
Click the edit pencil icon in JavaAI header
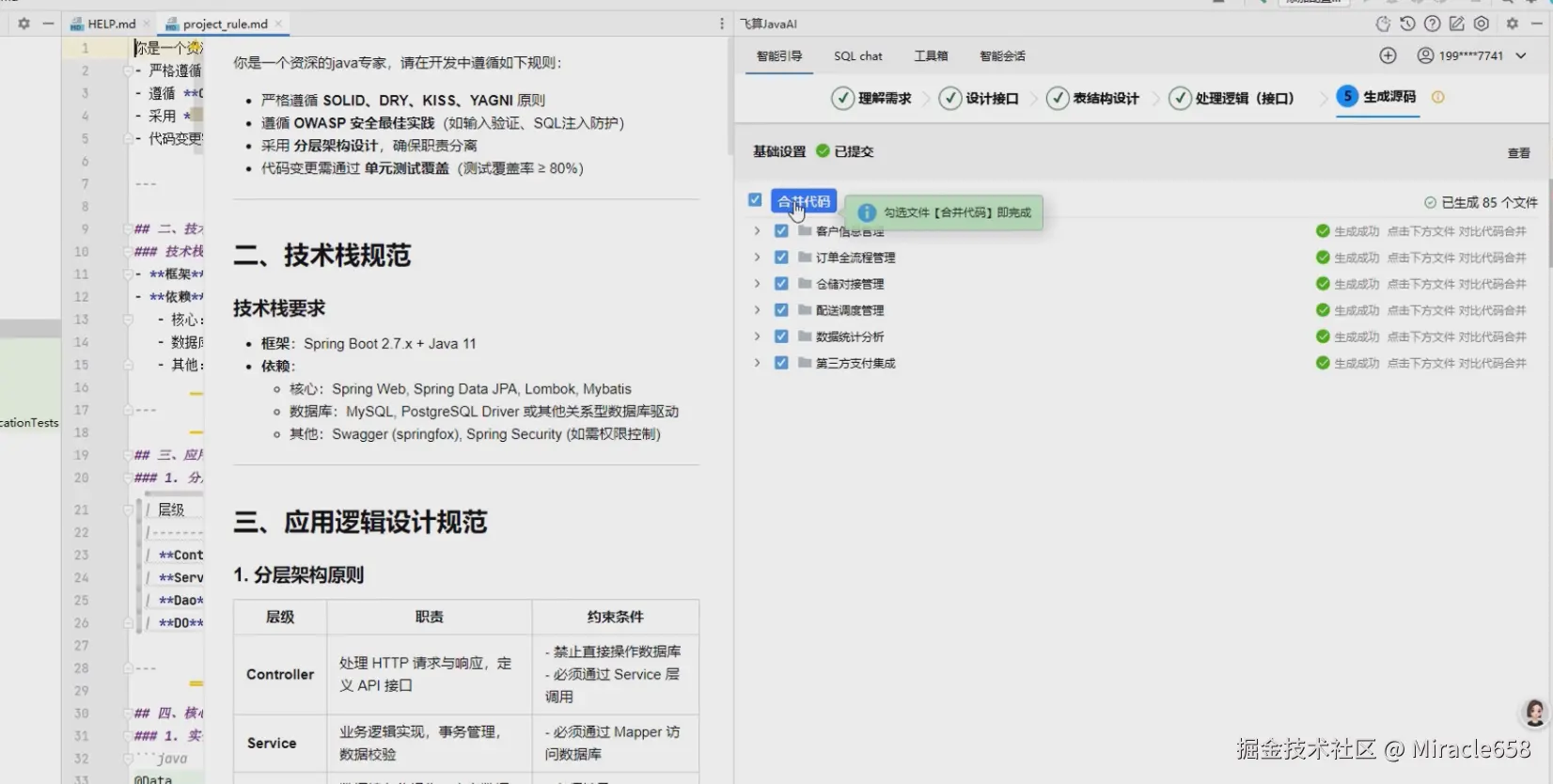pos(1456,24)
